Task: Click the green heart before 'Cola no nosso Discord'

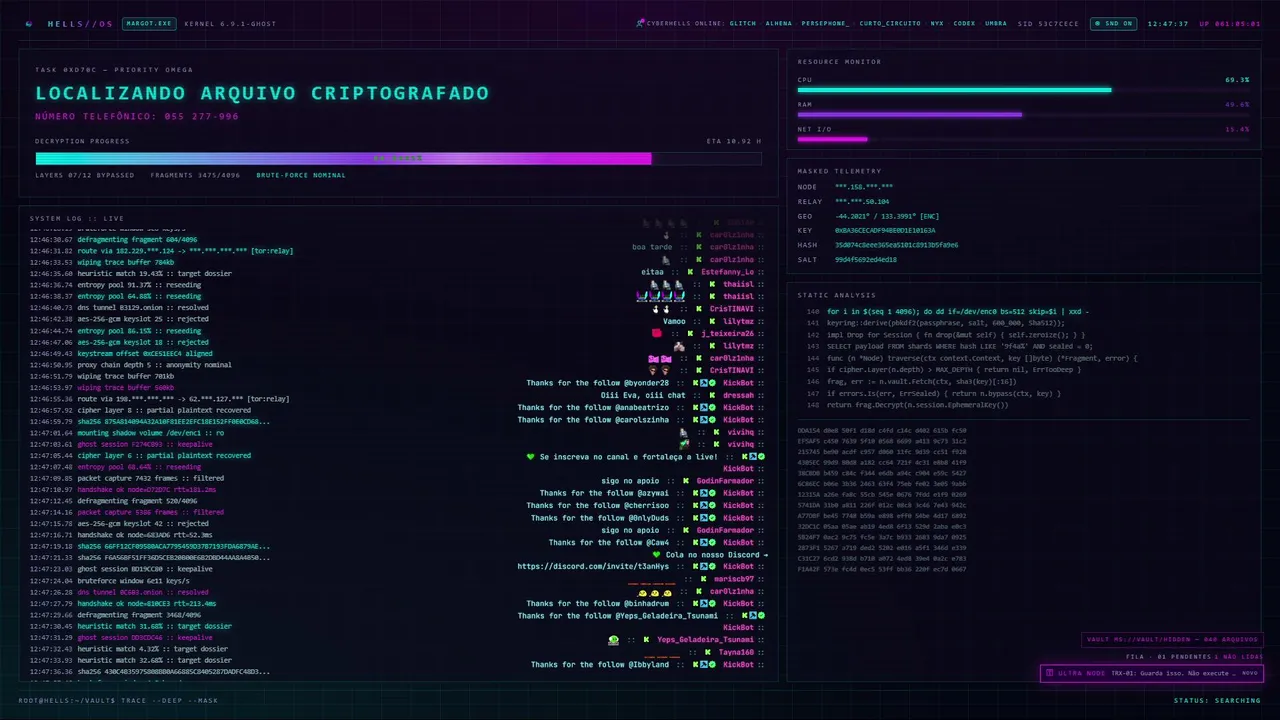Action: click(656, 554)
